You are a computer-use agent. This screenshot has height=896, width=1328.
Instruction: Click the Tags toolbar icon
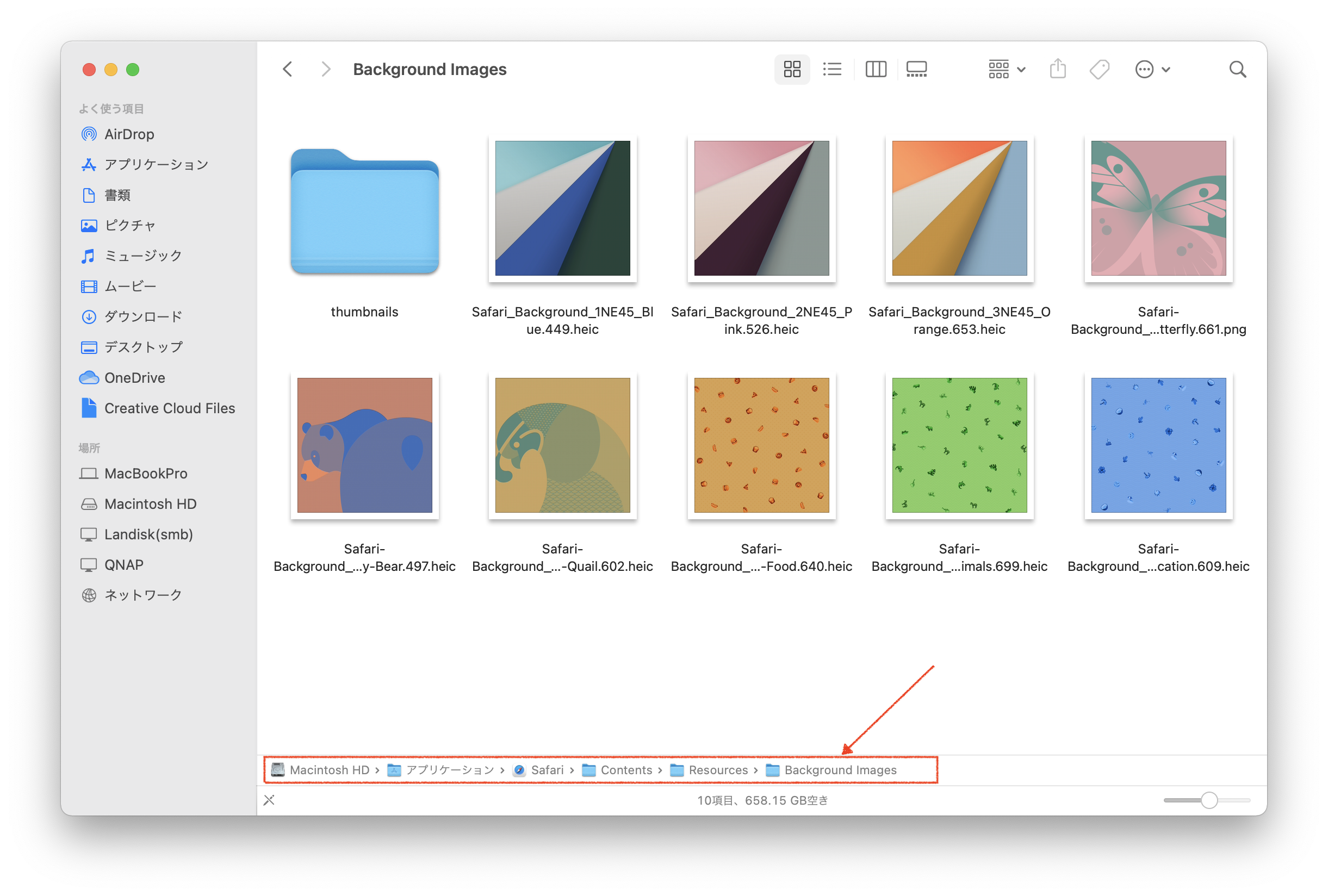click(x=1099, y=69)
